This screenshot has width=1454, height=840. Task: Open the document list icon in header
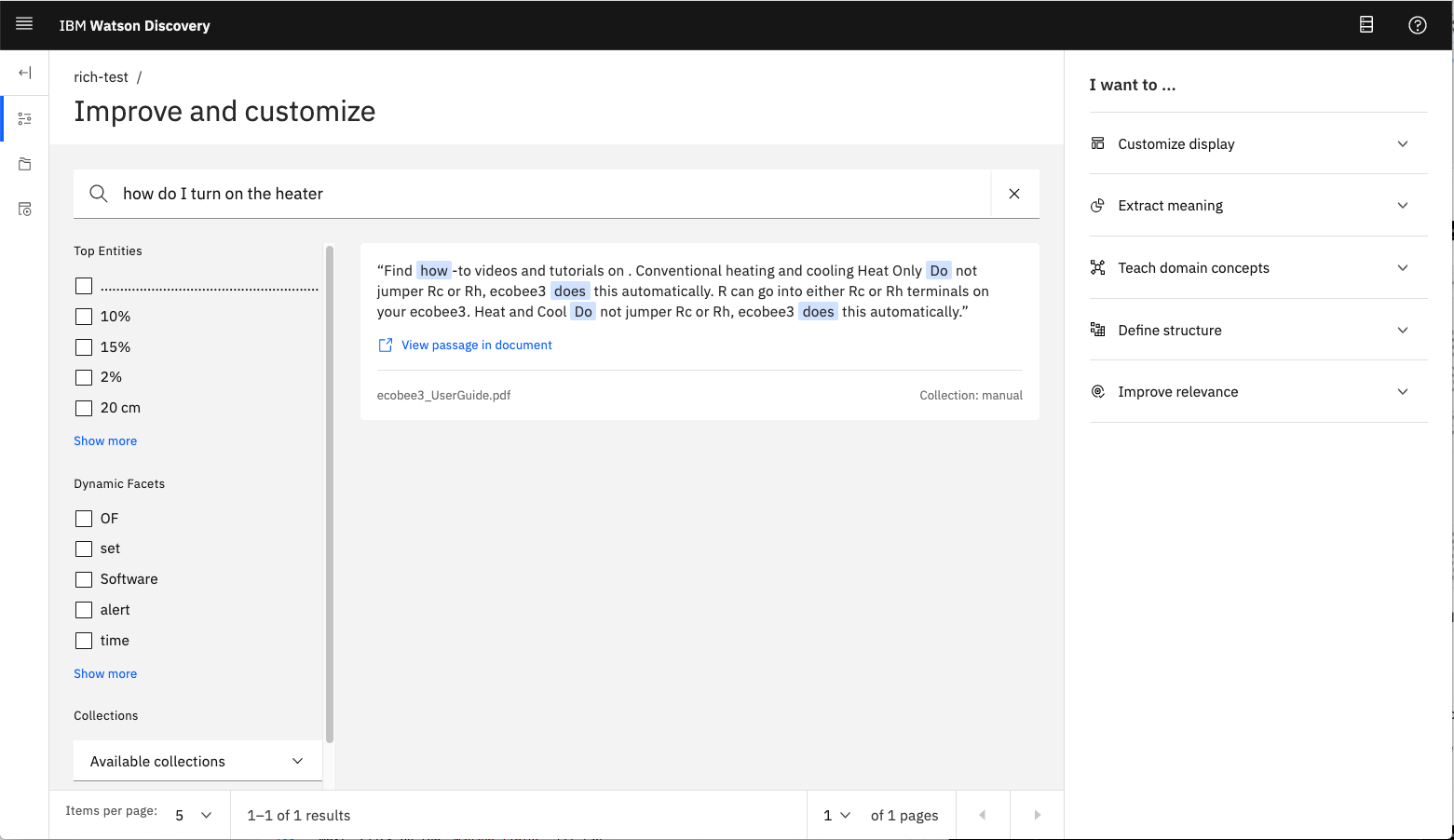1366,25
